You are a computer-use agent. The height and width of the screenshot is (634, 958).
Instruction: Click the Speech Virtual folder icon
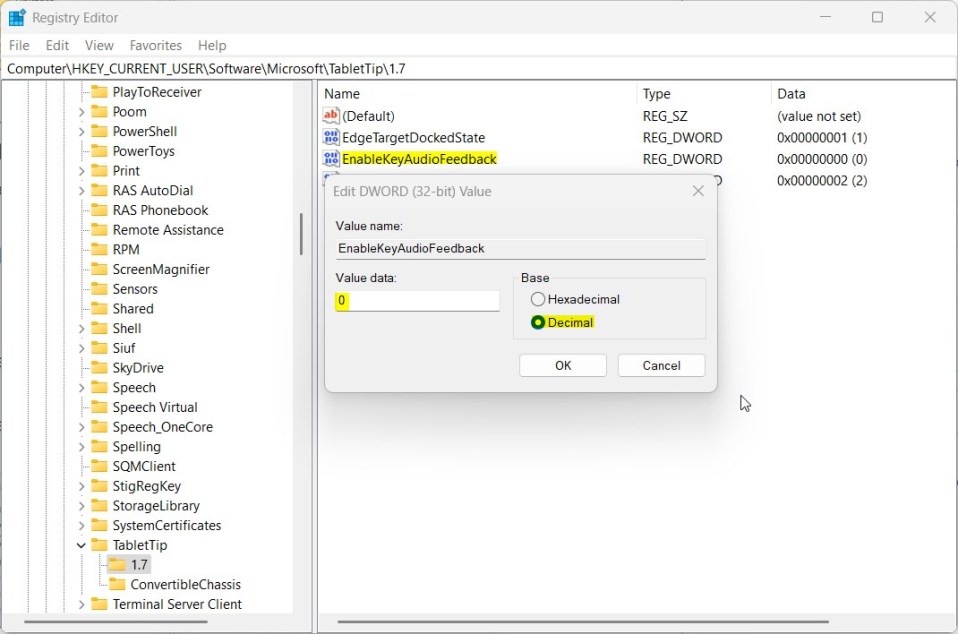pos(98,407)
